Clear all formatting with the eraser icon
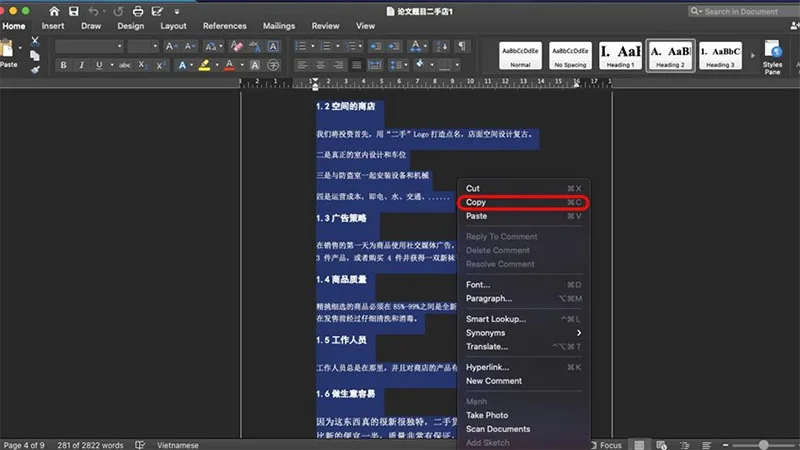 point(237,46)
